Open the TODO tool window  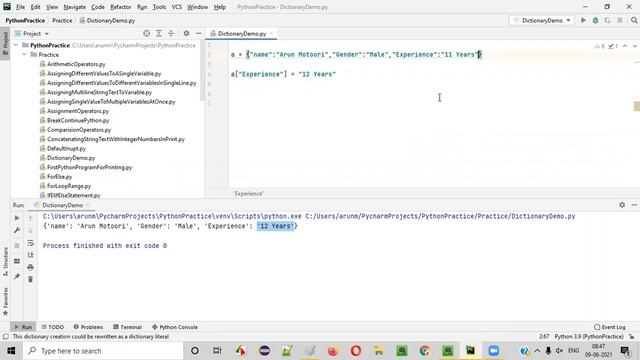(53, 327)
